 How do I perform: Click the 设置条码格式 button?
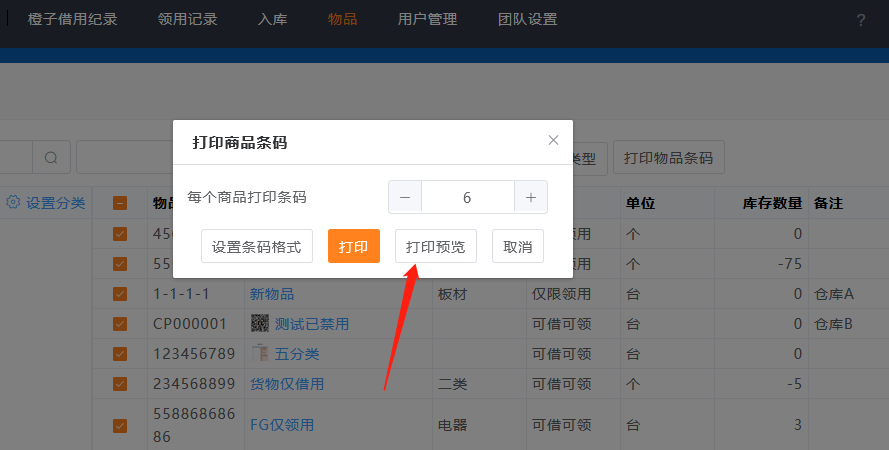click(257, 246)
